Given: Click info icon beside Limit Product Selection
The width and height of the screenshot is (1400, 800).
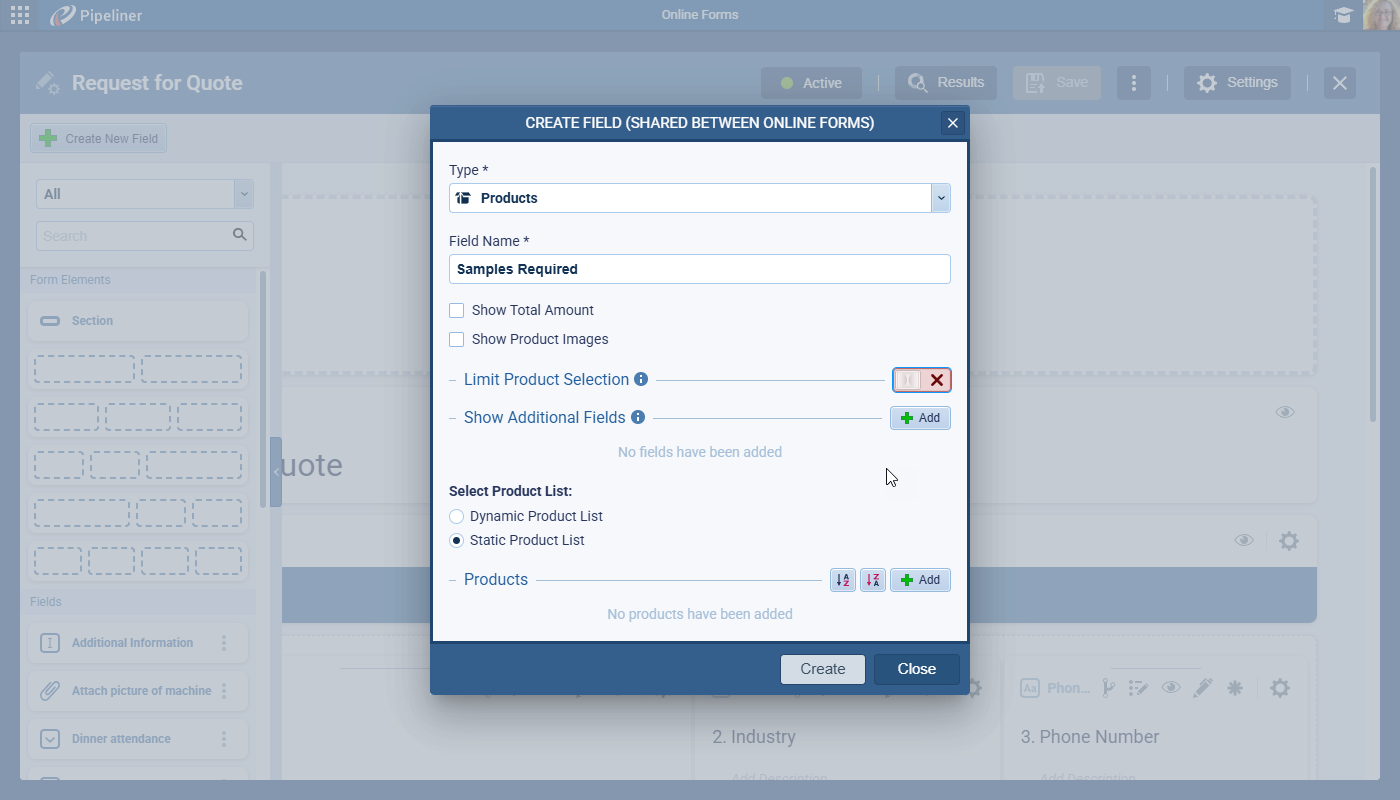Looking at the screenshot, I should 641,380.
